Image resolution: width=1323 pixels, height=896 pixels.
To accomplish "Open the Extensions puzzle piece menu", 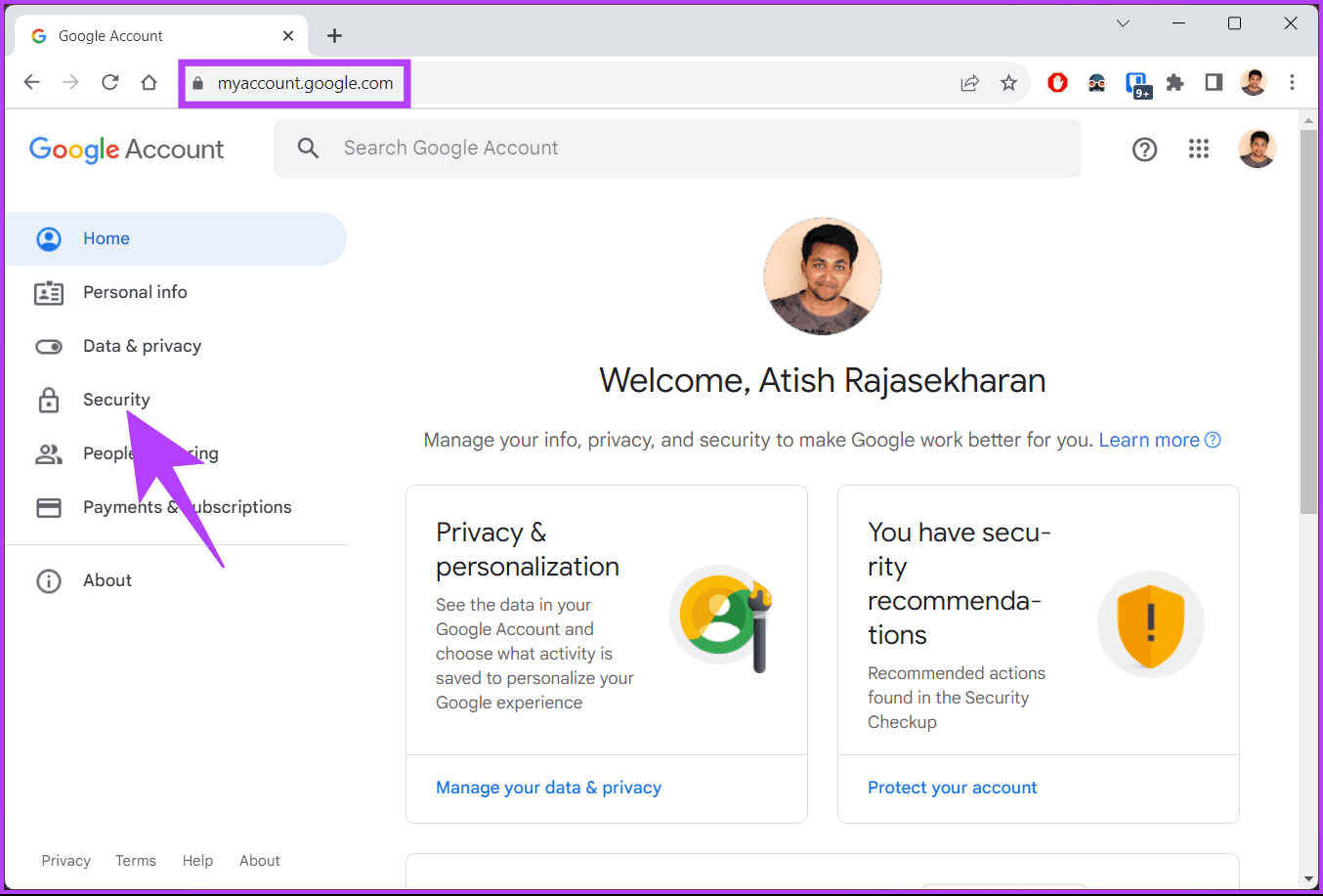I will 1174,83.
